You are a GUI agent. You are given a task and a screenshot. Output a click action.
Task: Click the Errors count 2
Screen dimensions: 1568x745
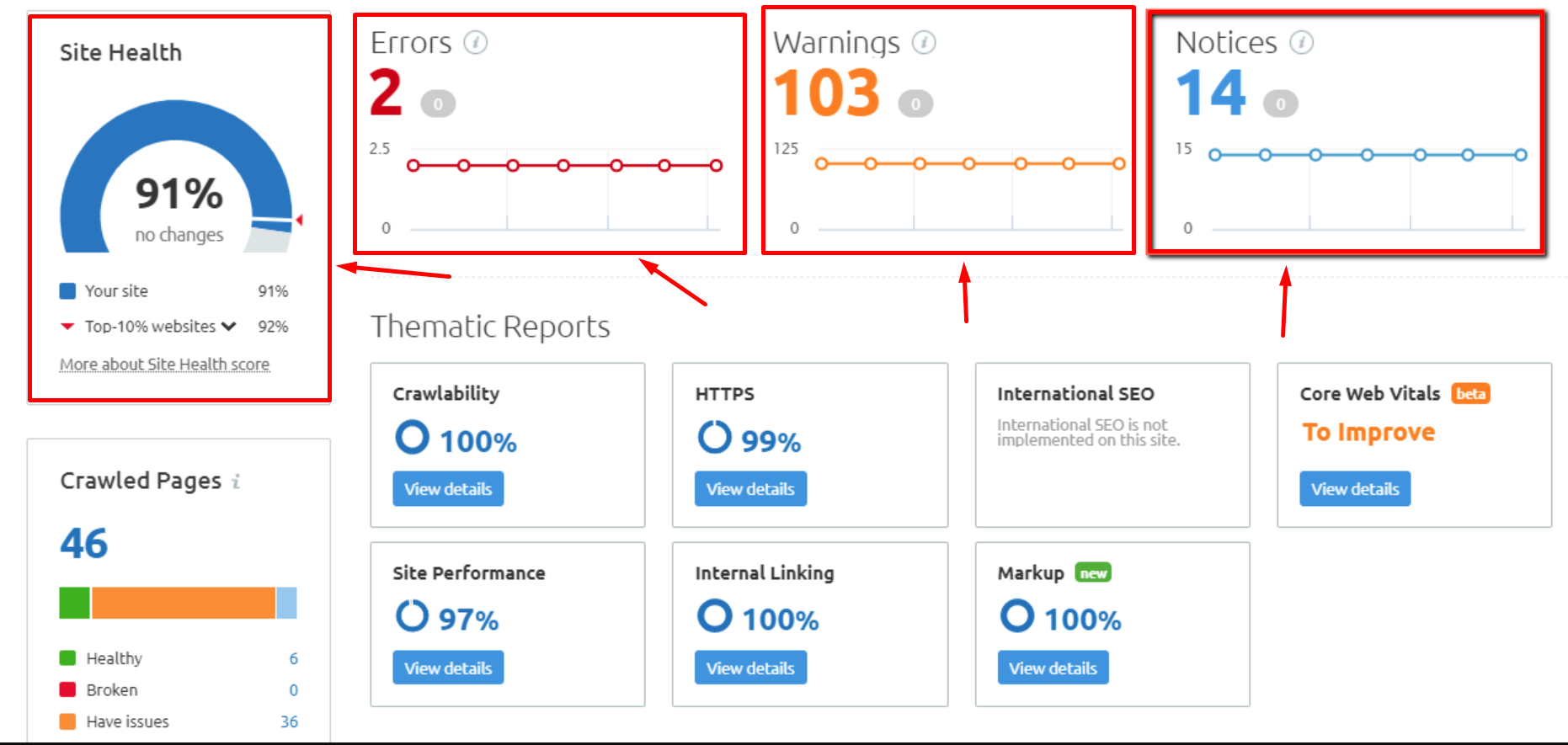click(x=386, y=93)
